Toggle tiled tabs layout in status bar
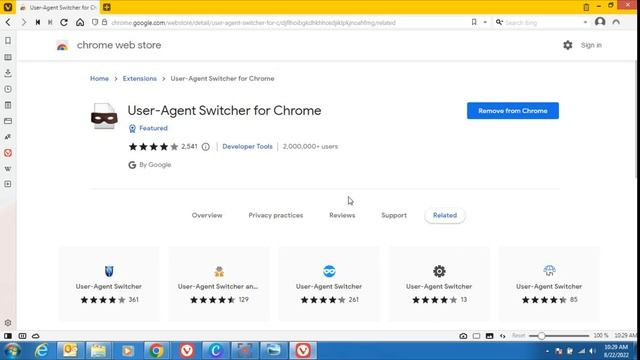Viewport: 640px width, 360px height. pyautogui.click(x=22, y=336)
